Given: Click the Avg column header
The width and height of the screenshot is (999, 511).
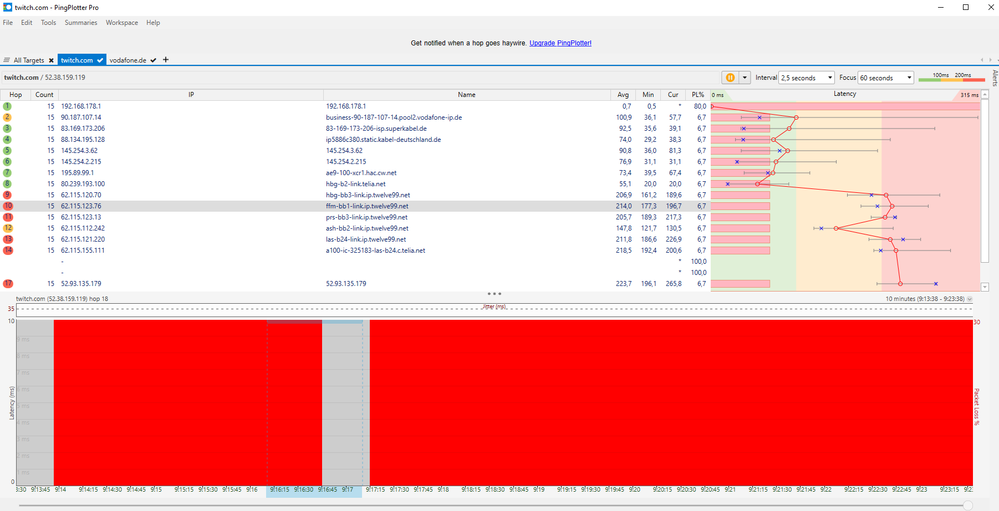Looking at the screenshot, I should click(622, 94).
